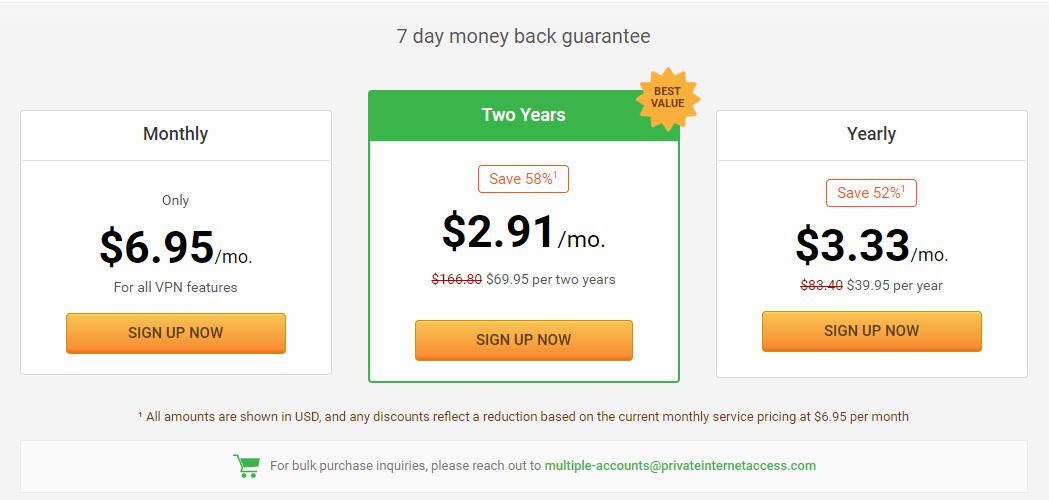Sign up for the Two Years plan
Screen dimensions: 1049x500
pyautogui.click(x=524, y=340)
